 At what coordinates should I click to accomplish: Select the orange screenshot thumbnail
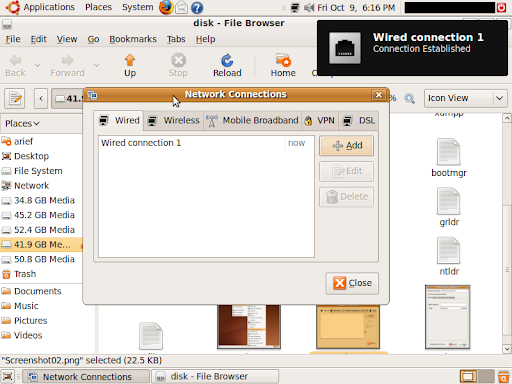[x=348, y=327]
